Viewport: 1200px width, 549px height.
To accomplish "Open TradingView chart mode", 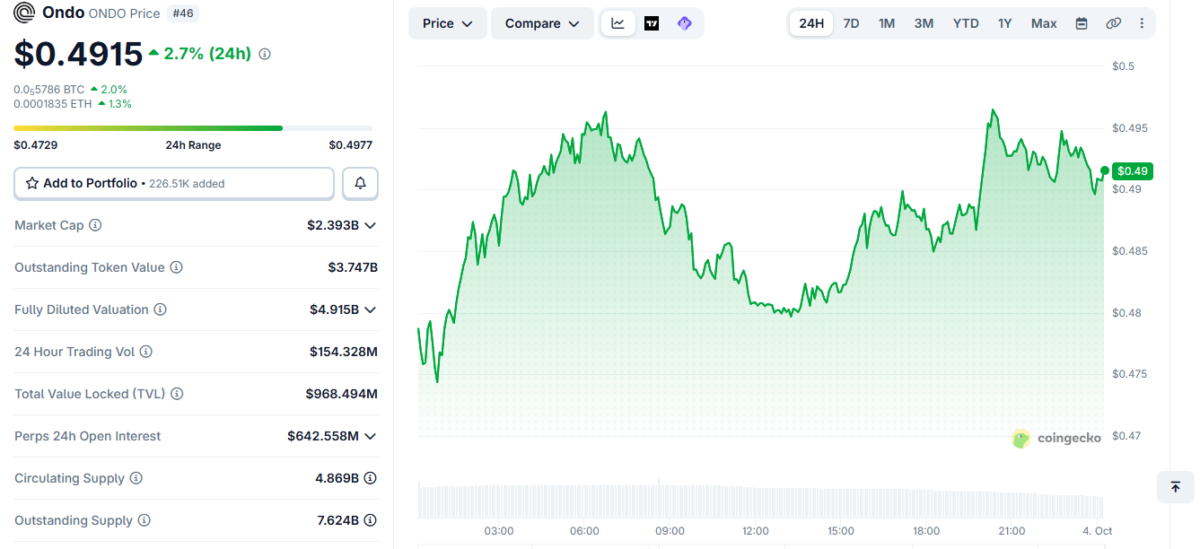I will click(x=651, y=23).
